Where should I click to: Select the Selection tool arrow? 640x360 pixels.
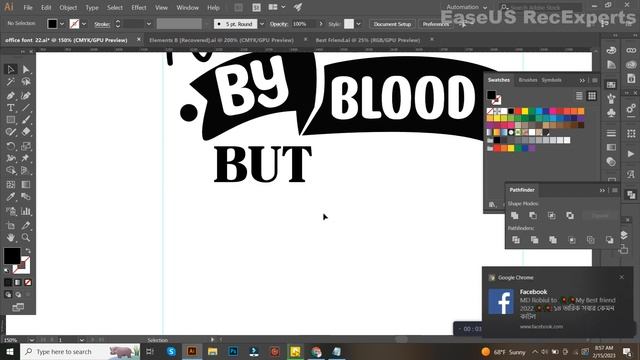click(x=11, y=69)
